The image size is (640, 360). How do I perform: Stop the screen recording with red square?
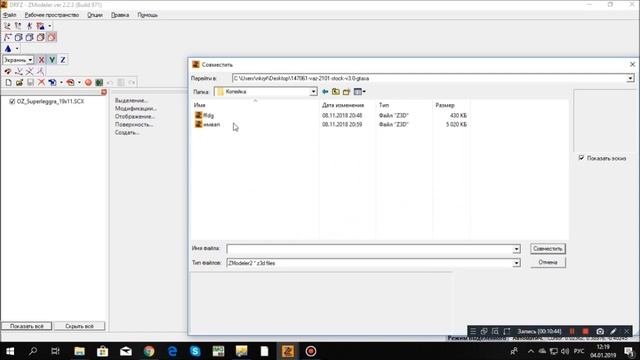tap(585, 331)
